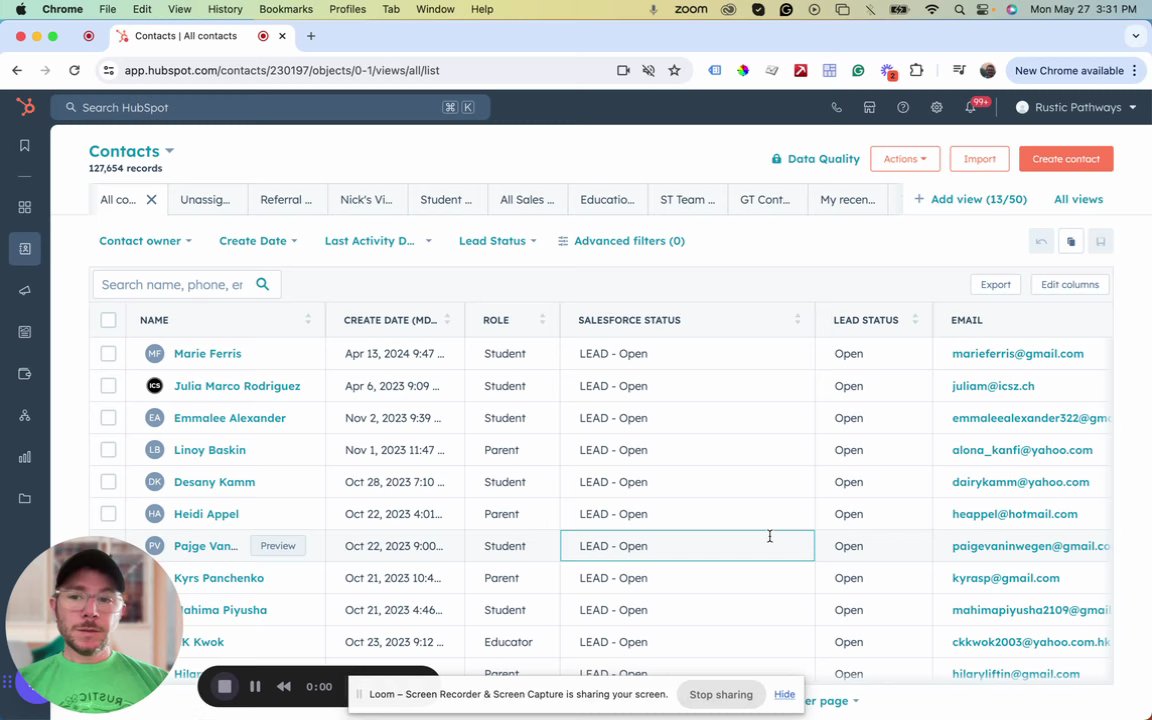Screen dimensions: 1152x720
Task: Open the Marketing megaphone icon in sidebar
Action: pyautogui.click(x=25, y=291)
